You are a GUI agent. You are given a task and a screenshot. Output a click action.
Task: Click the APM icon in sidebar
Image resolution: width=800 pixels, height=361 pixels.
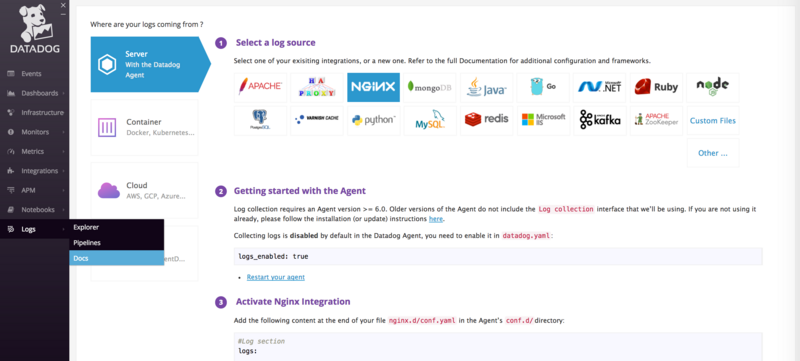pos(11,190)
